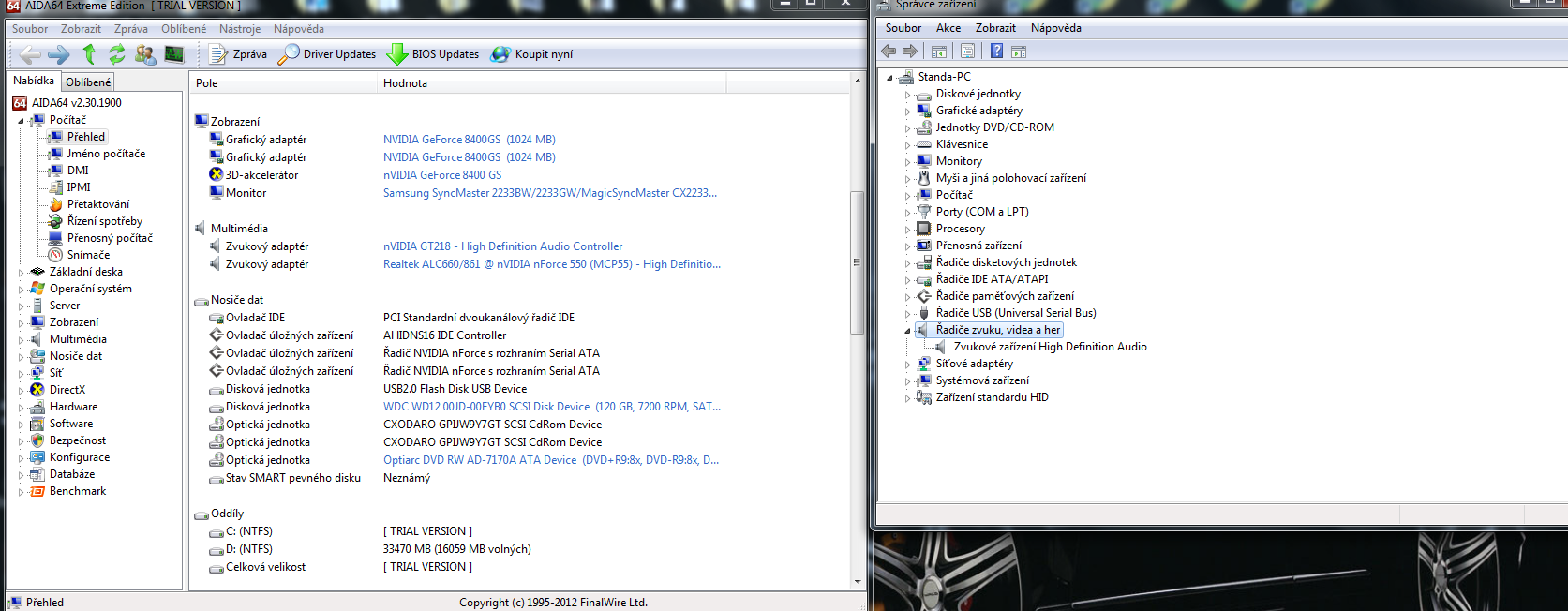Select DMI tree item
Screen dimensions: 1568x611
[78, 171]
